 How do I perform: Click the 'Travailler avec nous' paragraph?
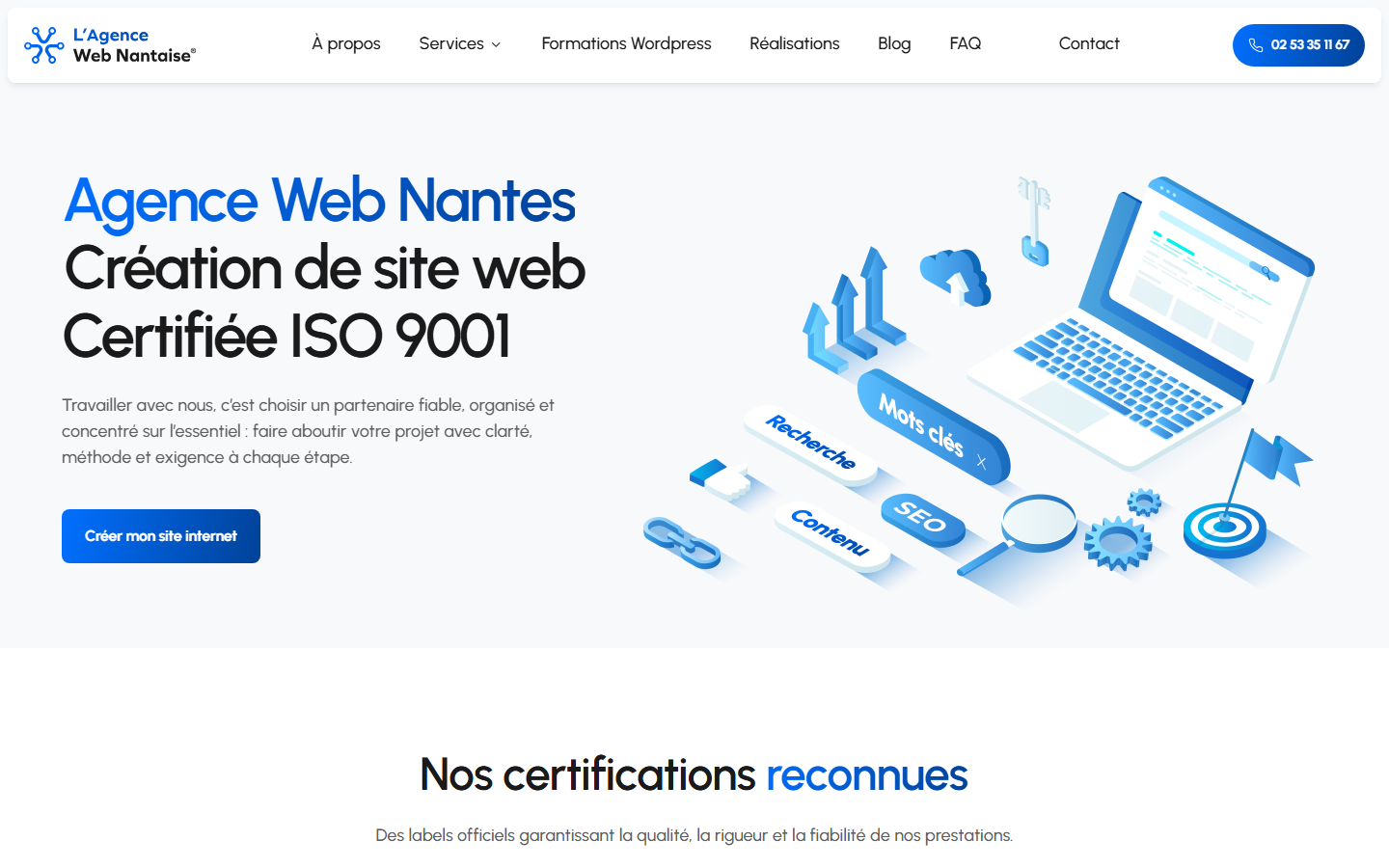309,431
